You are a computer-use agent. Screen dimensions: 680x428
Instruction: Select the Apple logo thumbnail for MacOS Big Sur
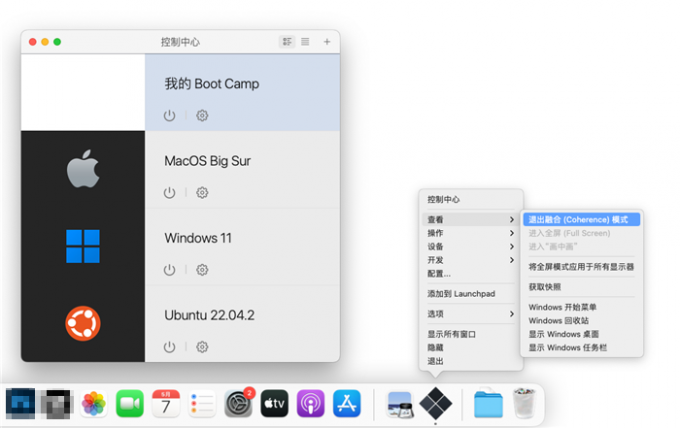[83, 169]
